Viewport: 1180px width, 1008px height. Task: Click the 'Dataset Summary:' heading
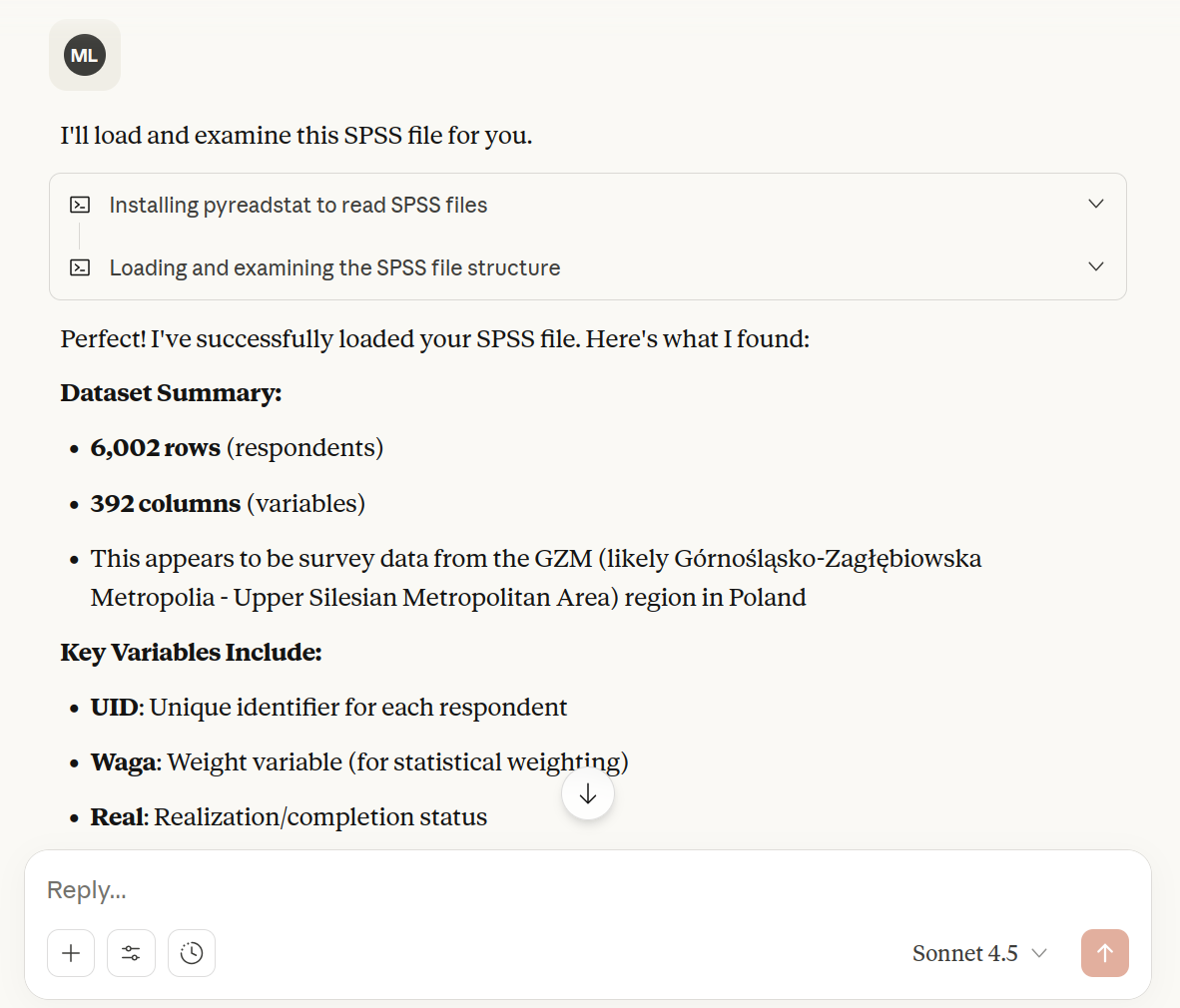(x=171, y=393)
